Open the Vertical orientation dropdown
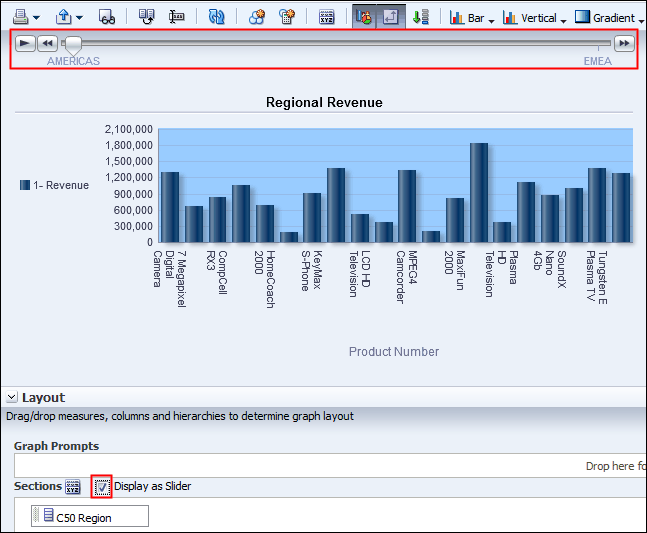This screenshot has width=647, height=533. [x=534, y=18]
